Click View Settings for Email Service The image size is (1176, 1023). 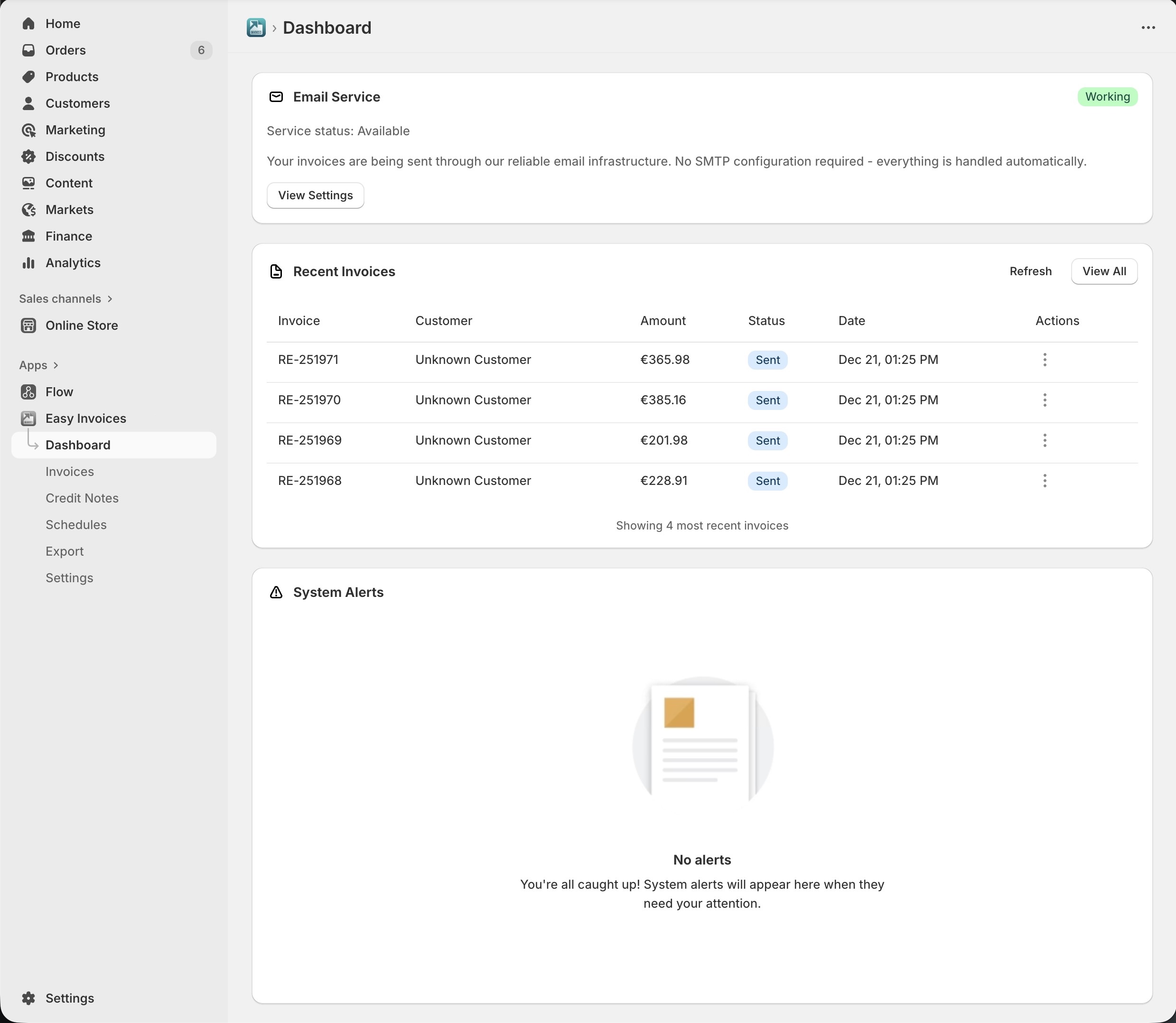tap(315, 195)
